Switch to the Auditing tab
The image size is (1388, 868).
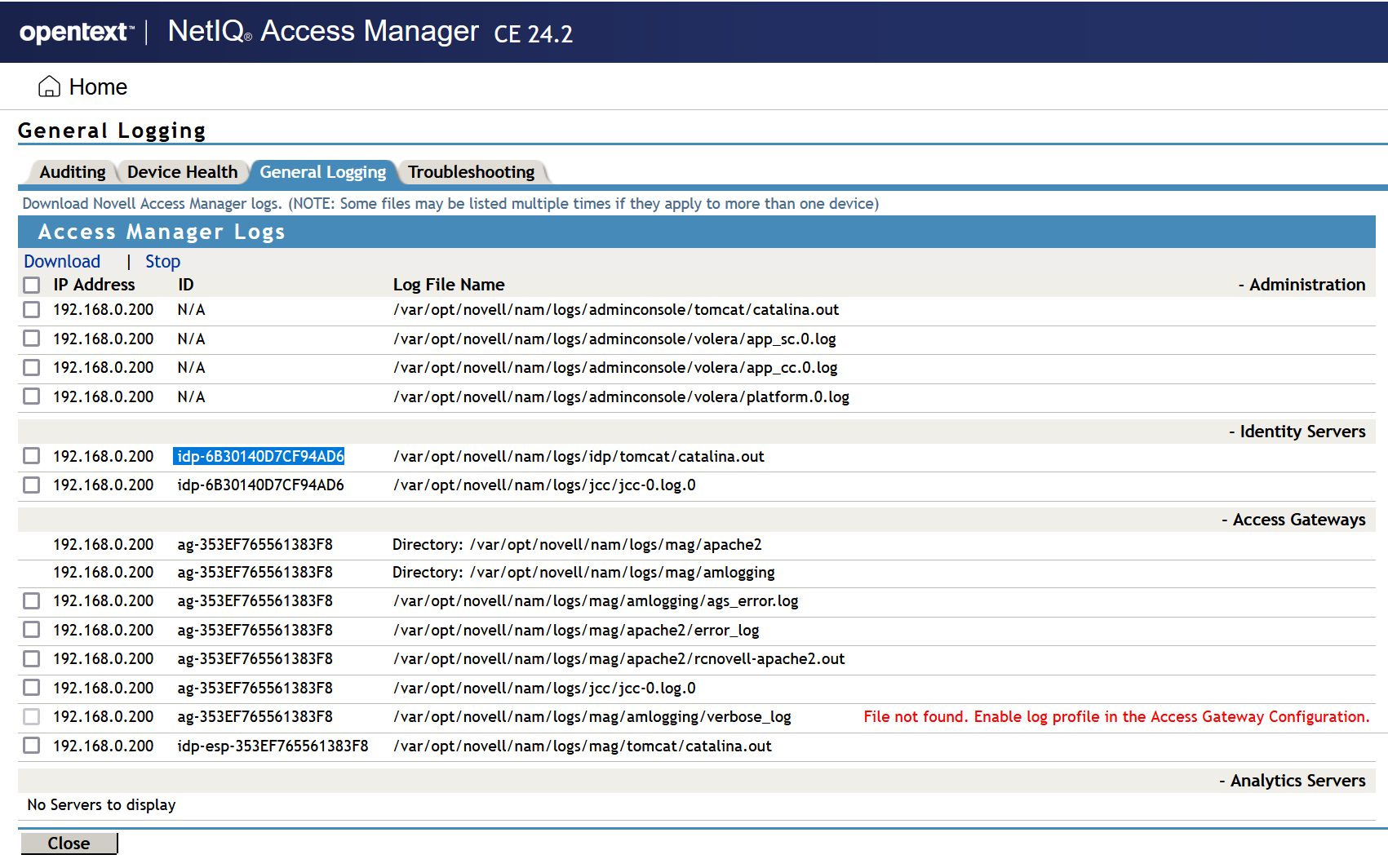pyautogui.click(x=72, y=172)
